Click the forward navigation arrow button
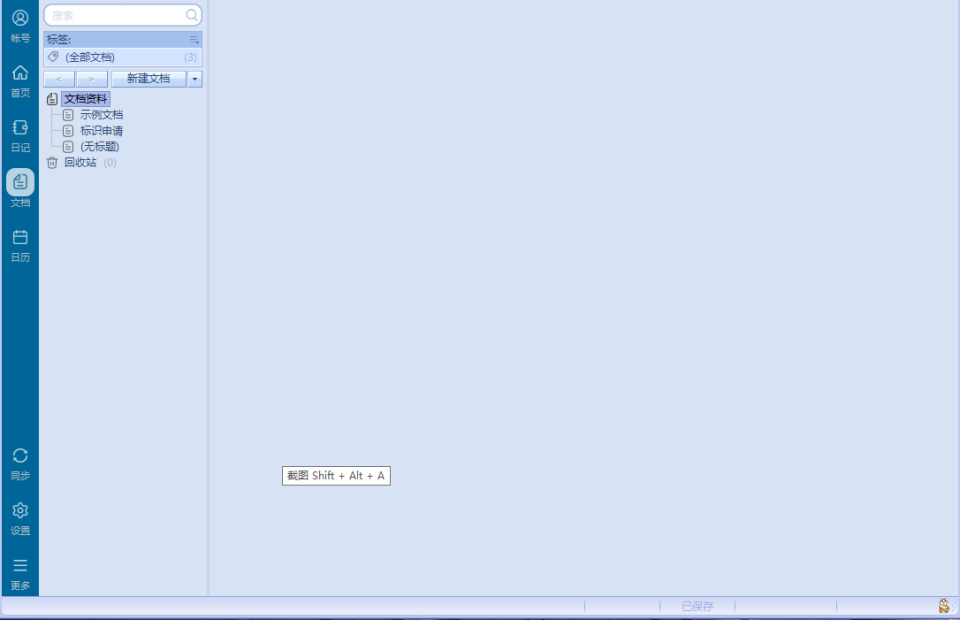The width and height of the screenshot is (960, 620). 91,79
